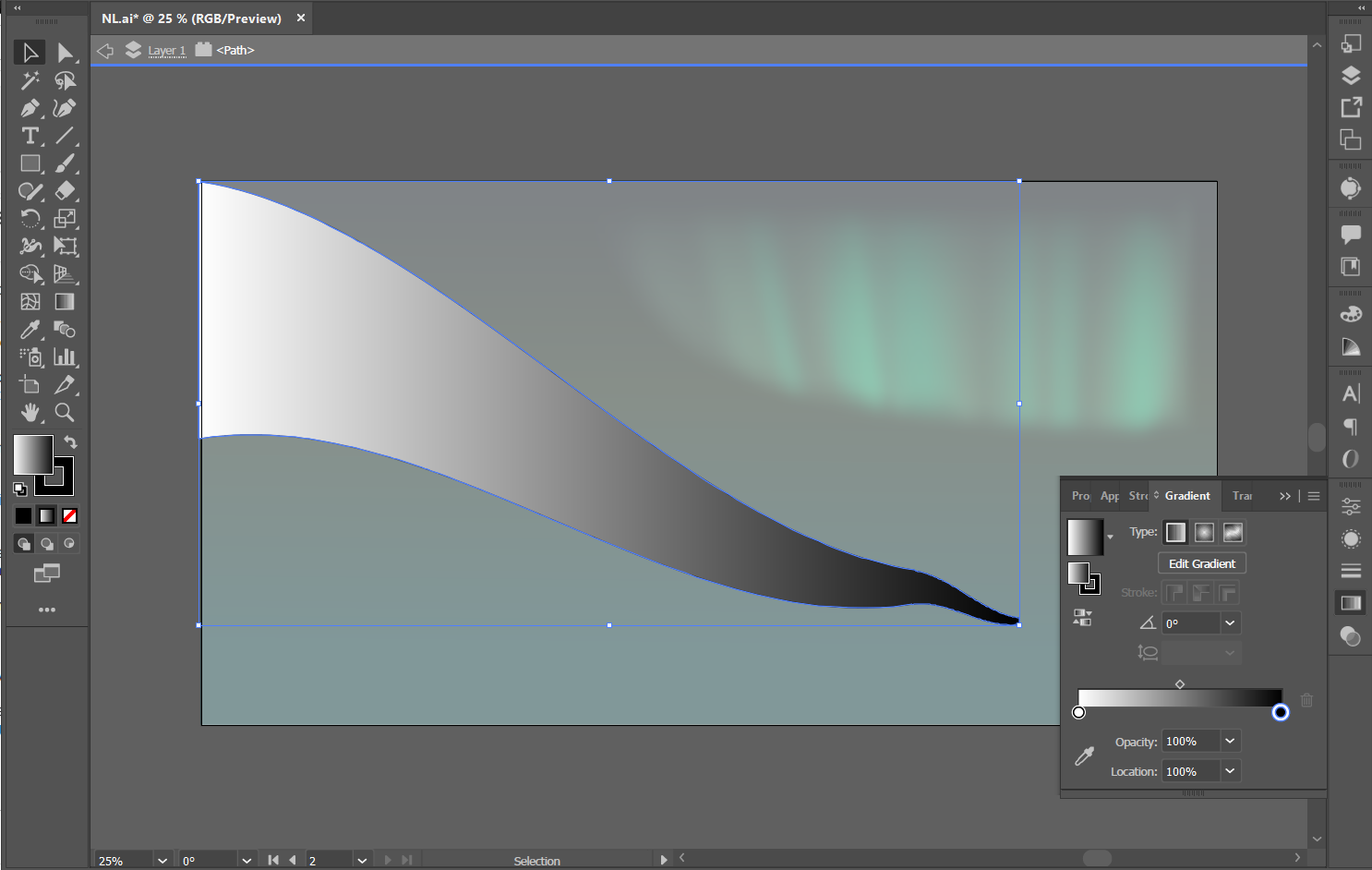Select the Direct Selection tool
The image size is (1372, 870).
pyautogui.click(x=65, y=53)
